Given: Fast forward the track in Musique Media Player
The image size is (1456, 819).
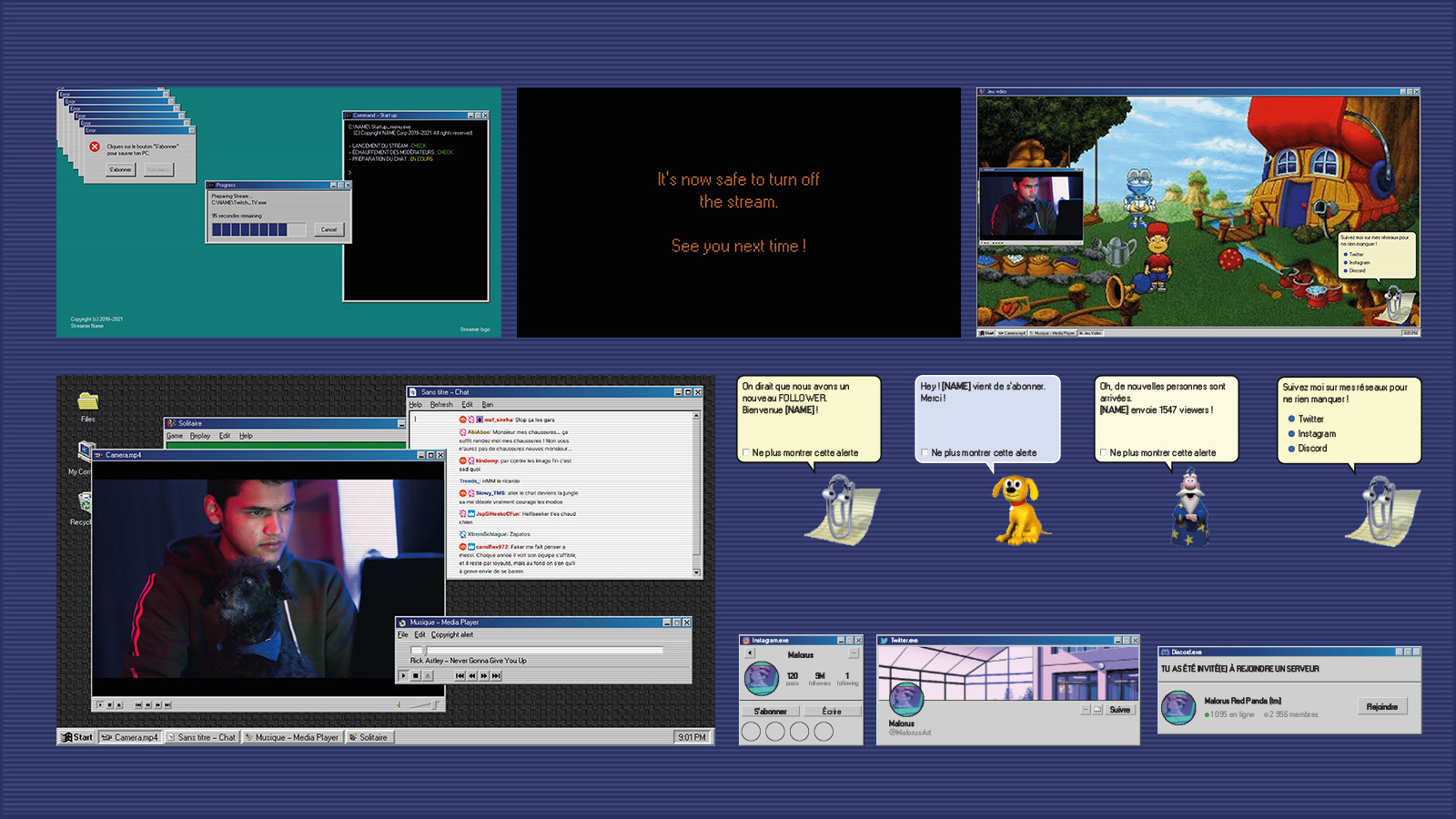Looking at the screenshot, I should tap(484, 675).
